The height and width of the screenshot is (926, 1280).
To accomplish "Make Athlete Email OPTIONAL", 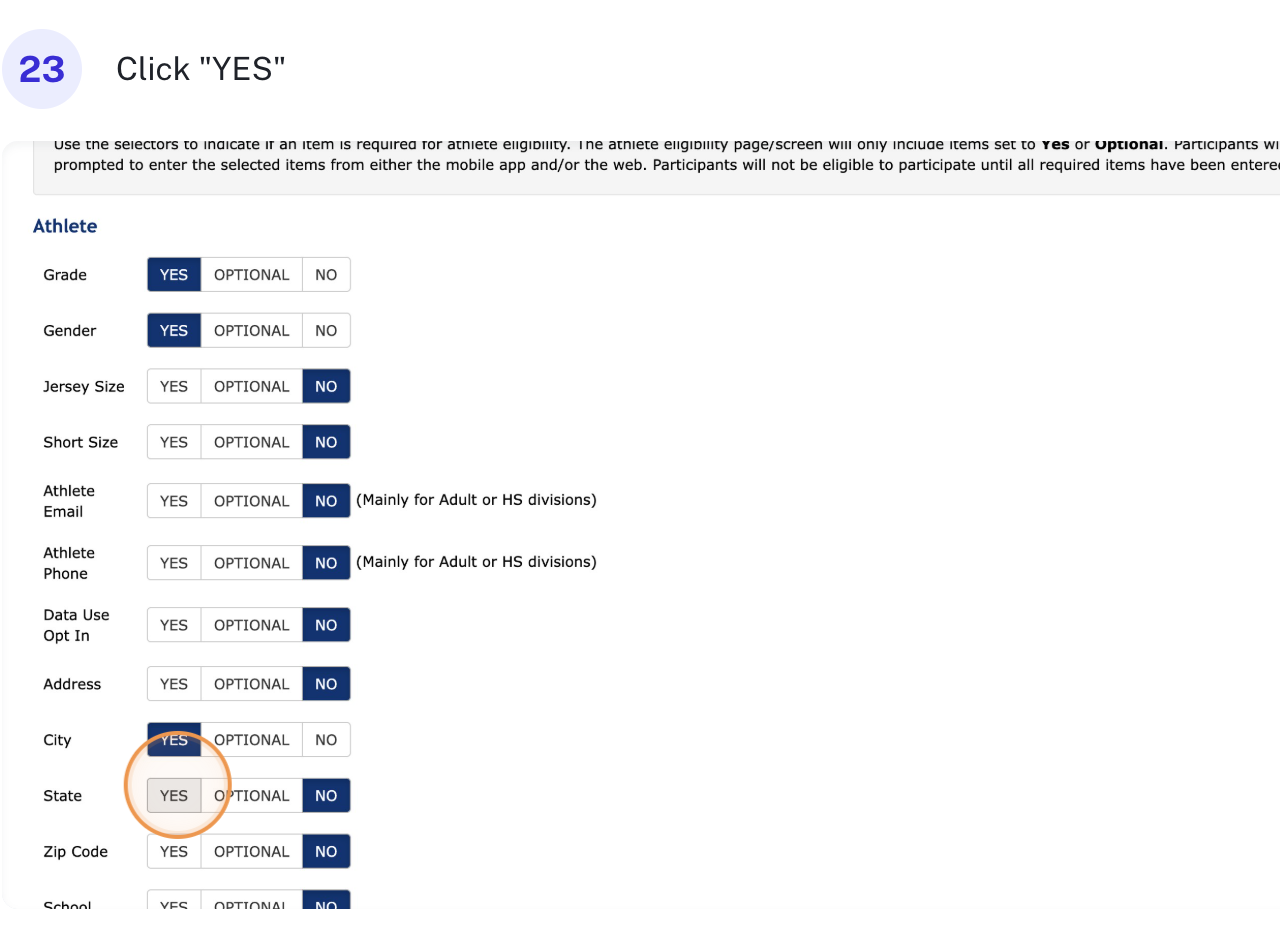I will click(x=251, y=501).
